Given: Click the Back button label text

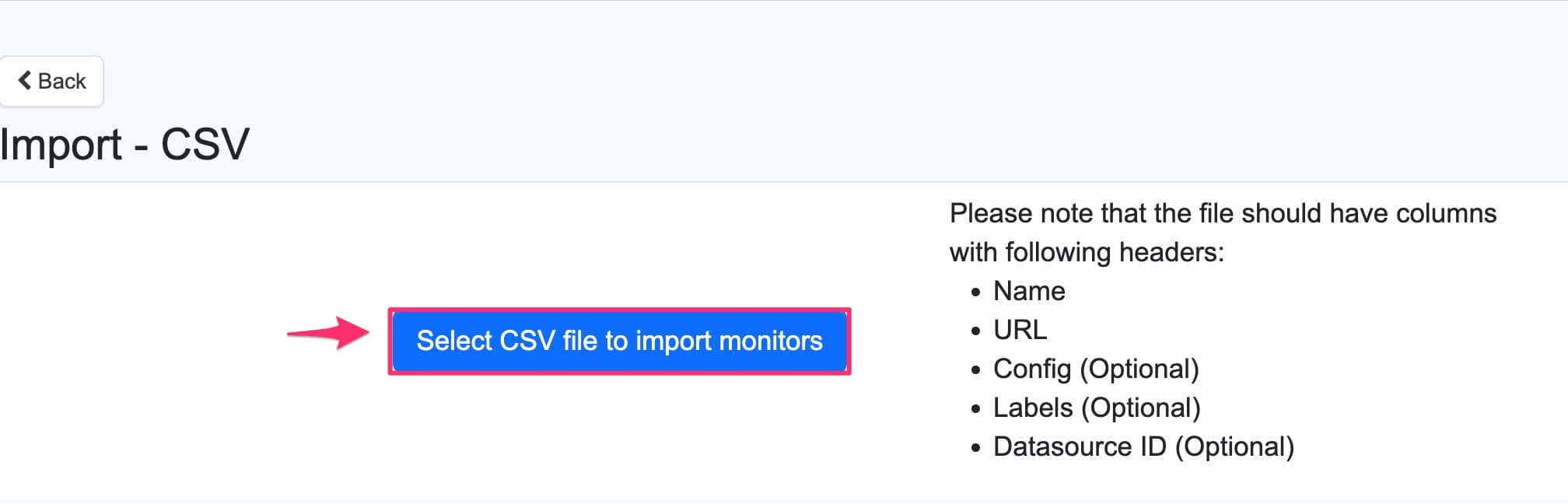Looking at the screenshot, I should (62, 80).
